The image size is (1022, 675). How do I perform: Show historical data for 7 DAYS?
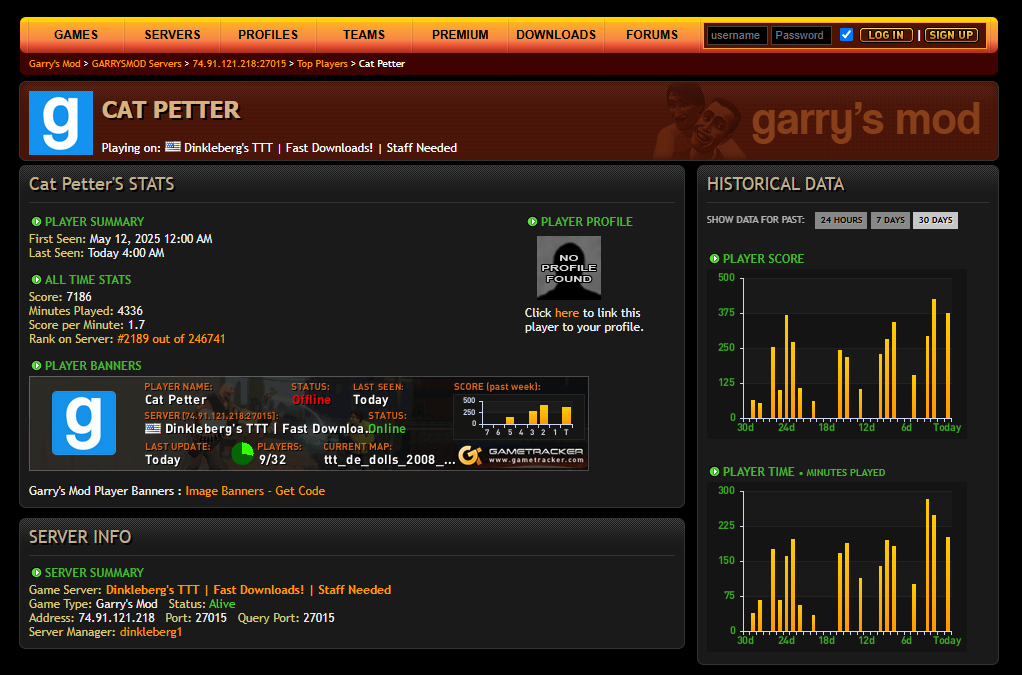click(x=890, y=220)
